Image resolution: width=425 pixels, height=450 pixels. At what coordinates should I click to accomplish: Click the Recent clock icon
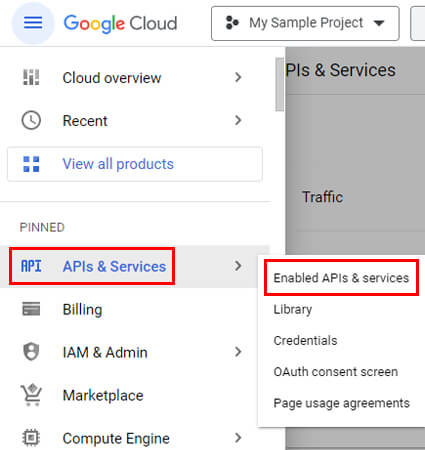click(31, 120)
